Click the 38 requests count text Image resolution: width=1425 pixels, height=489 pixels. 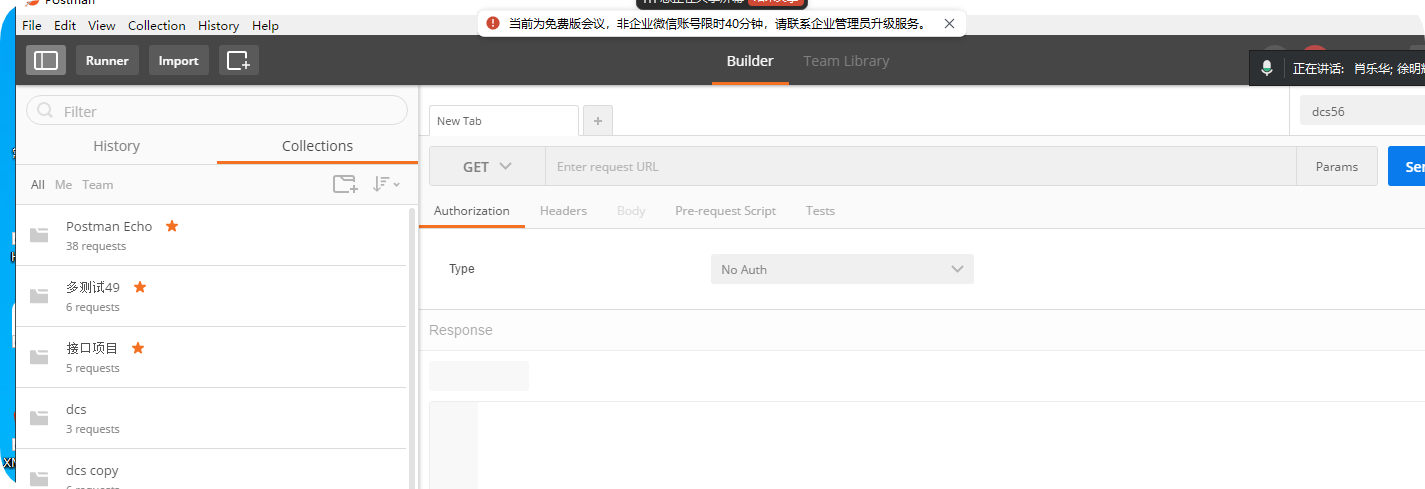[96, 246]
